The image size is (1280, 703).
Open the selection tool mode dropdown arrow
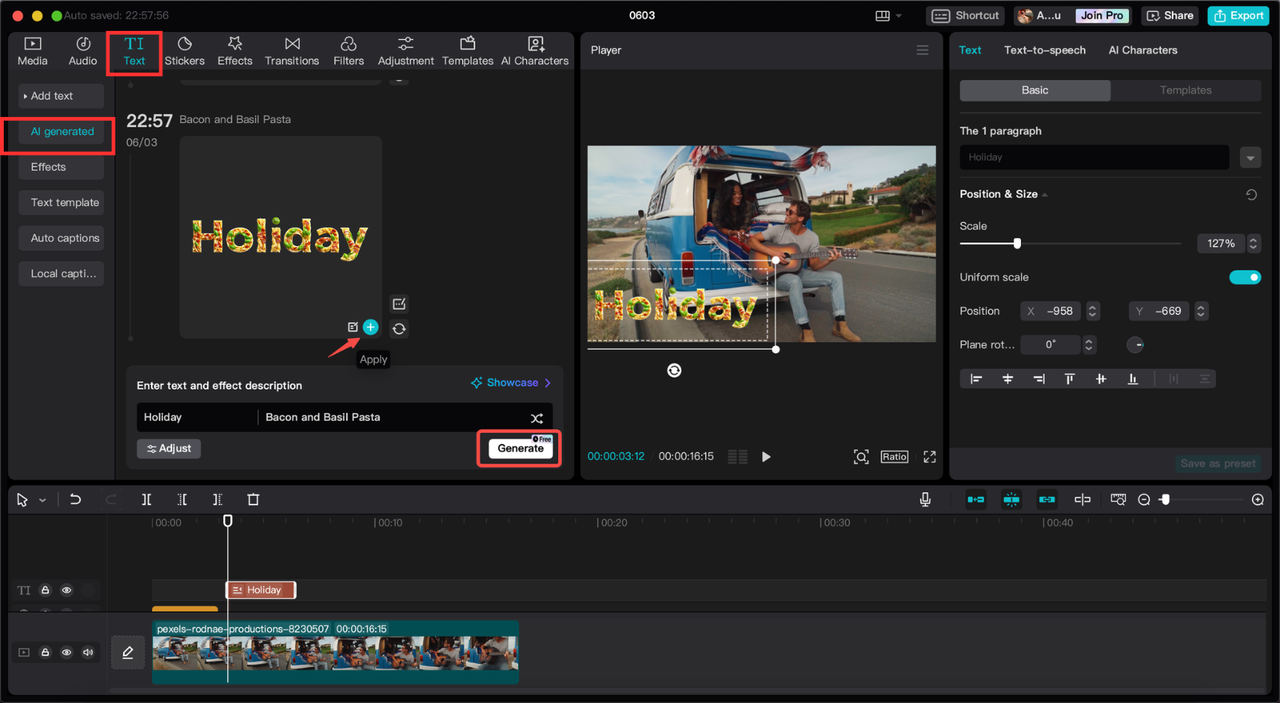[x=42, y=500]
